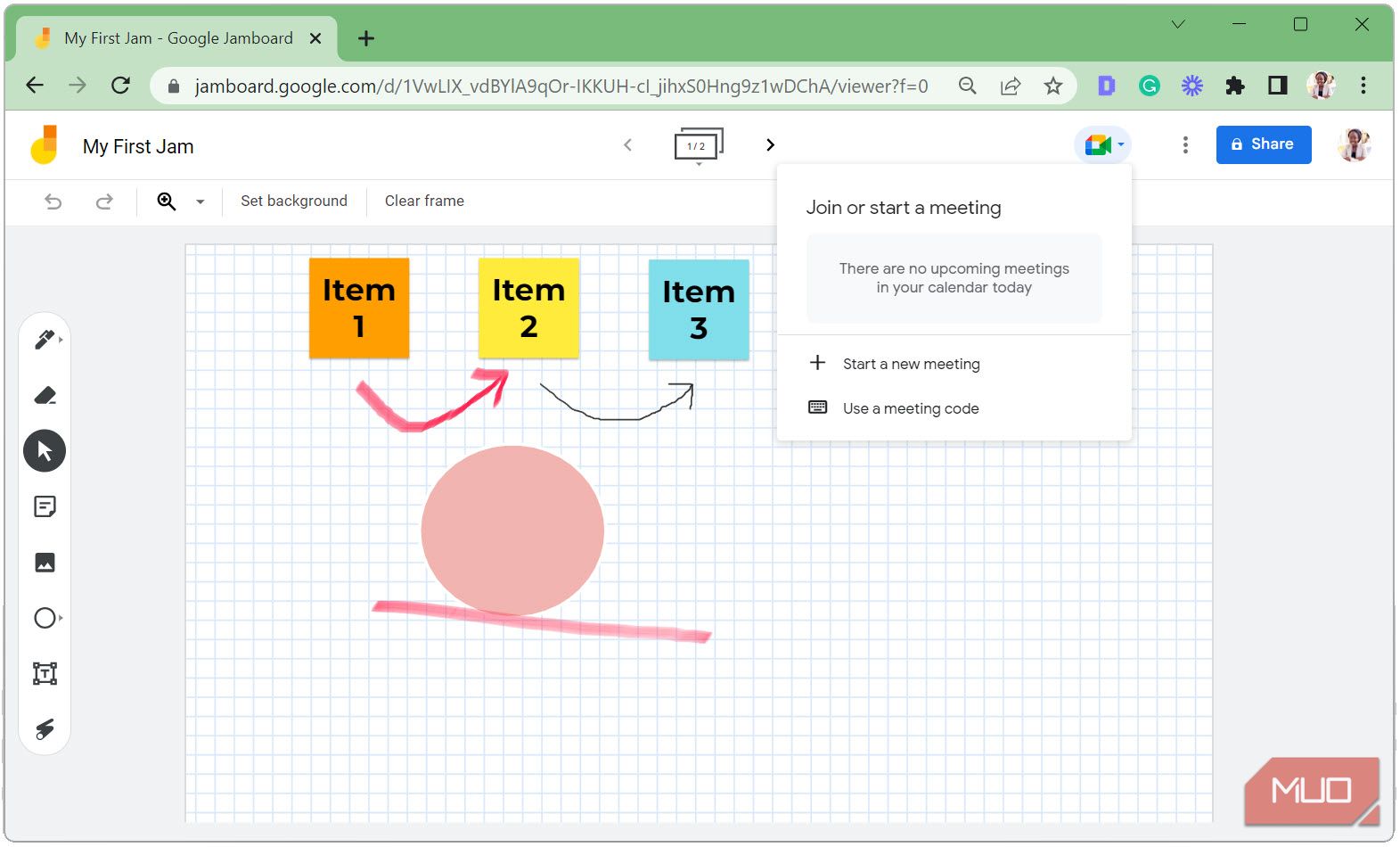This screenshot has height=847, width=1400.
Task: Insert an image with the image tool
Action: pyautogui.click(x=45, y=563)
